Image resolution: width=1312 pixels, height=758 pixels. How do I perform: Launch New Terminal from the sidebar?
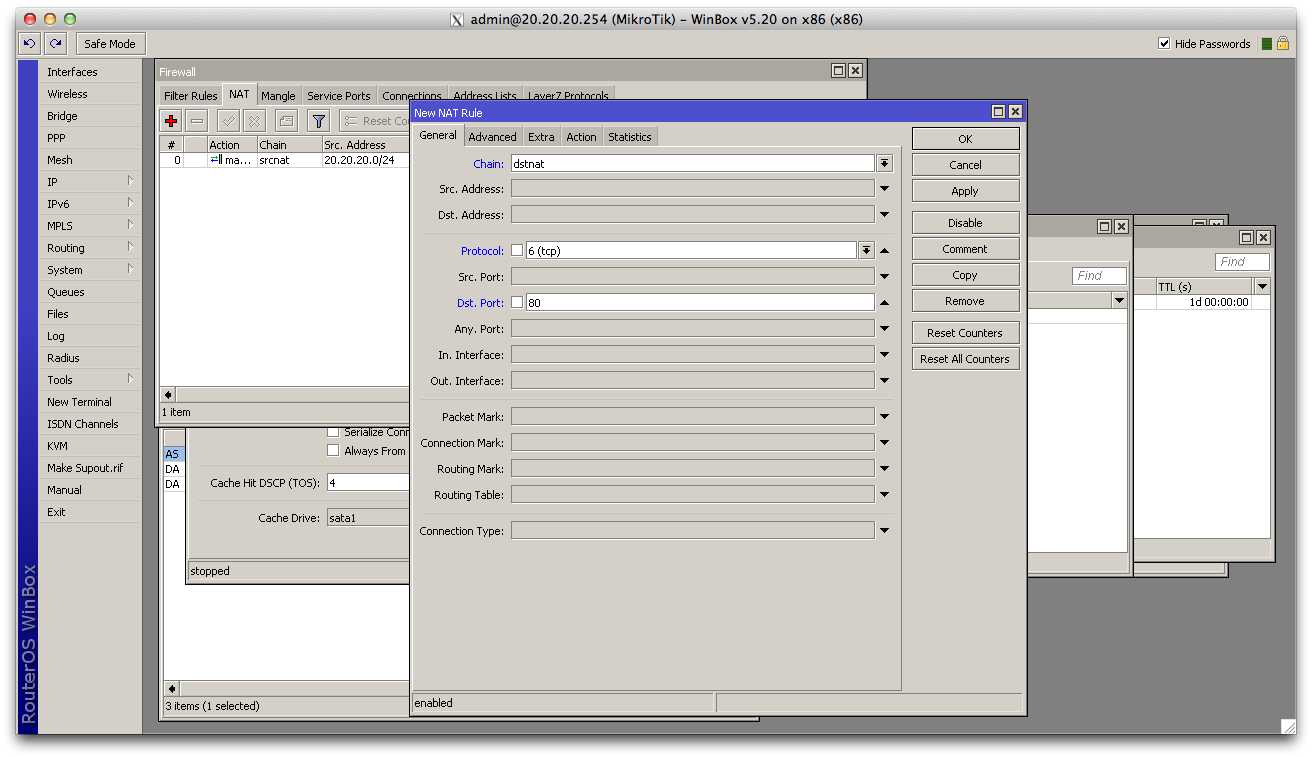coord(90,402)
